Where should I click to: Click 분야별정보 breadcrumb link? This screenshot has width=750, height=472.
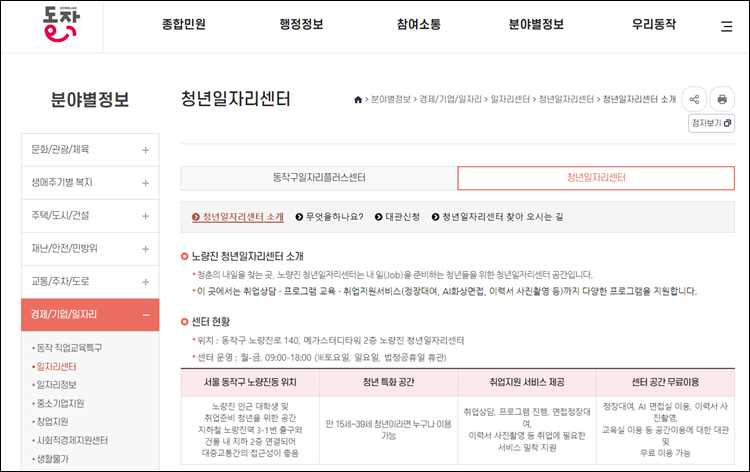391,99
